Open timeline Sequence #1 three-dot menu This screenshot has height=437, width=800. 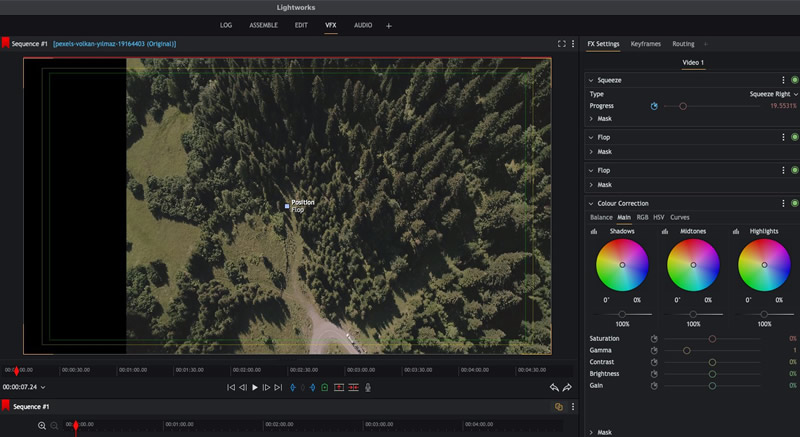pos(573,406)
